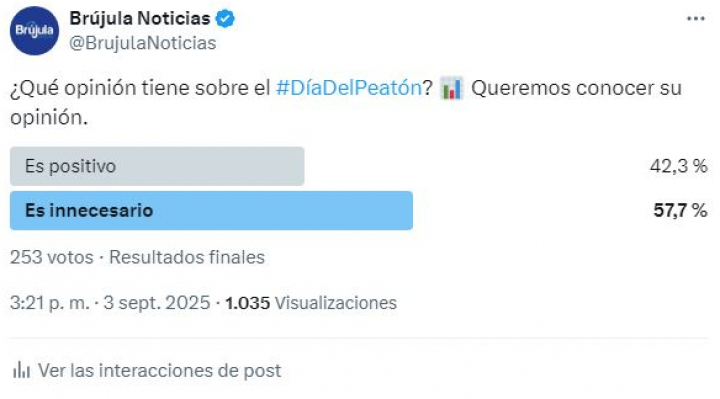Open the #DíaDelPeatón hashtag link
The height and width of the screenshot is (399, 720).
point(349,88)
